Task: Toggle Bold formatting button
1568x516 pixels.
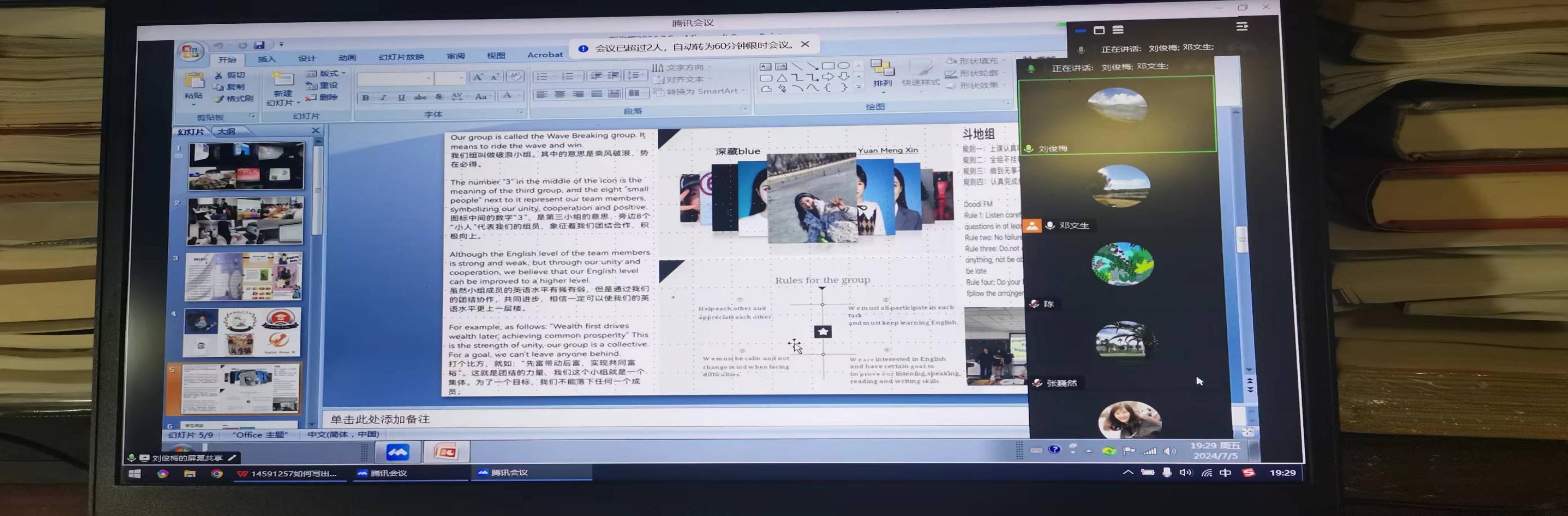Action: coord(365,97)
